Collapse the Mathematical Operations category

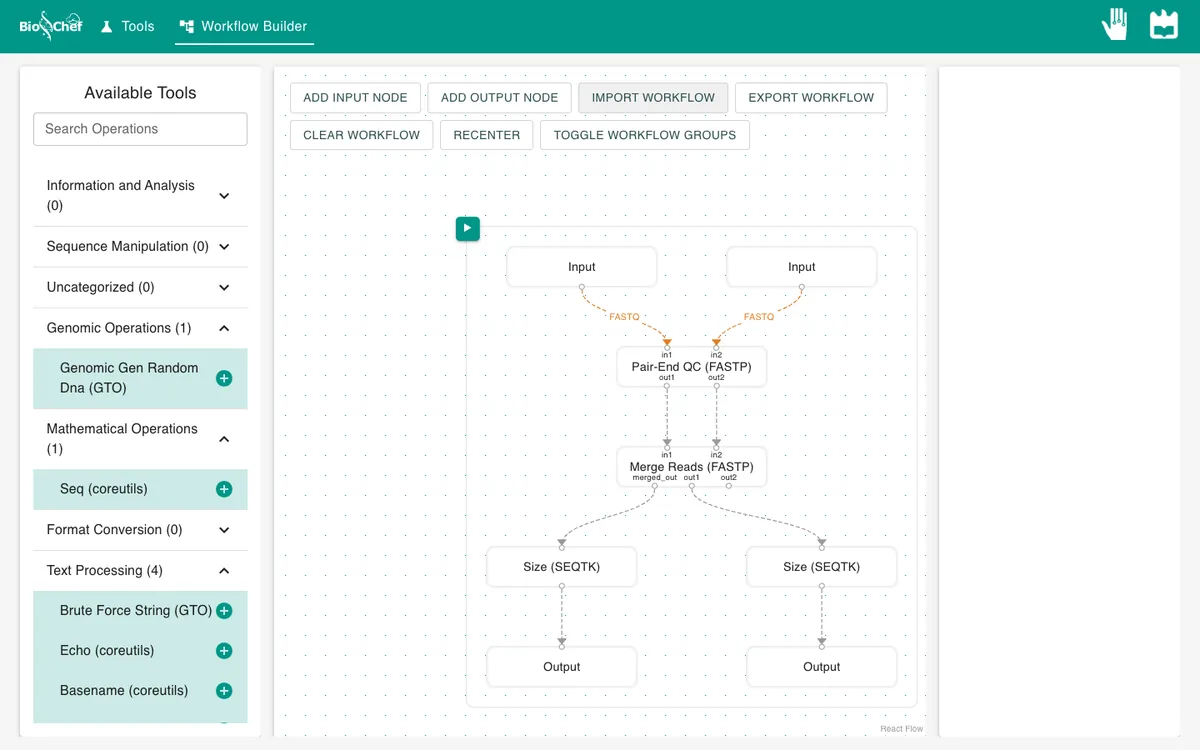click(140, 439)
